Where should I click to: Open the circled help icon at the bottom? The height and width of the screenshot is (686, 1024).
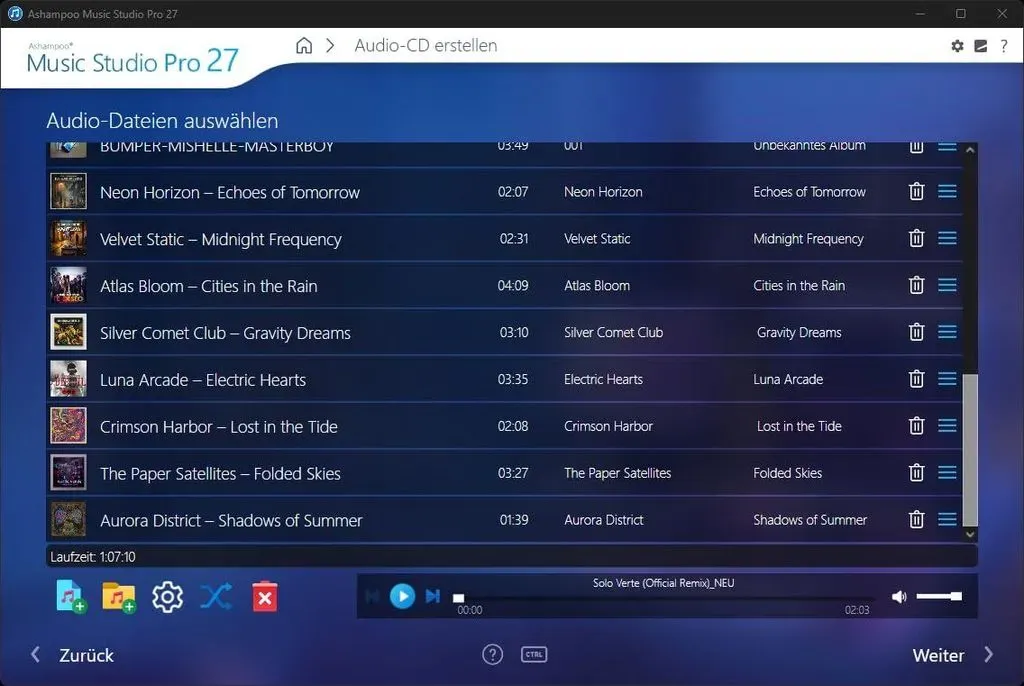pos(492,655)
